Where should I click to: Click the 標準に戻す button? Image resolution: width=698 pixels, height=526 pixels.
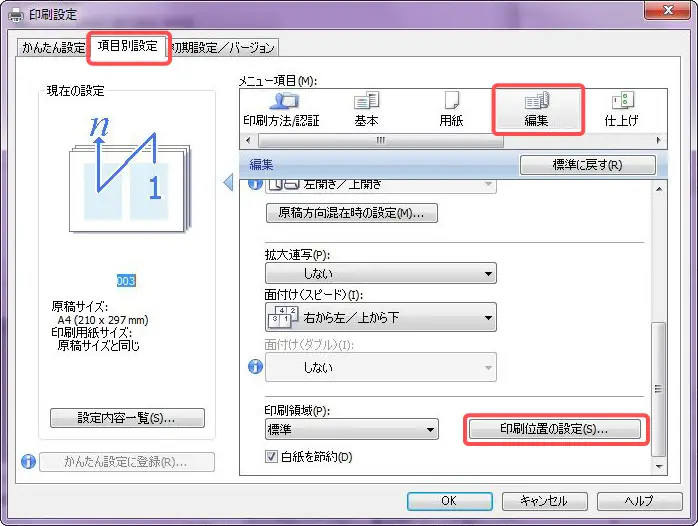pos(588,165)
